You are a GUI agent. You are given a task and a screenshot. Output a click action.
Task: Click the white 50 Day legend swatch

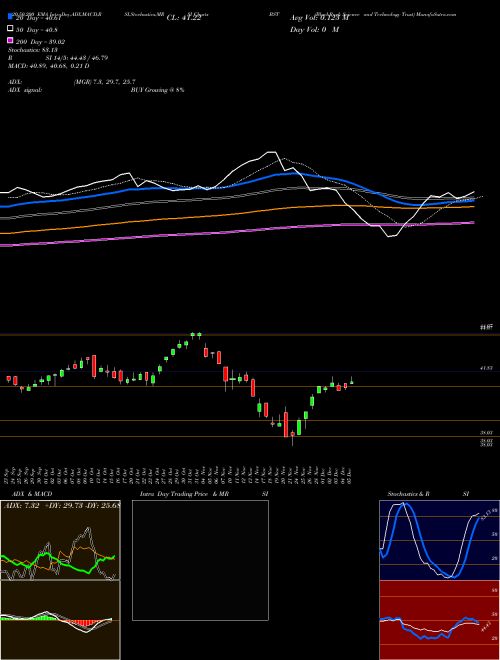(10, 29)
